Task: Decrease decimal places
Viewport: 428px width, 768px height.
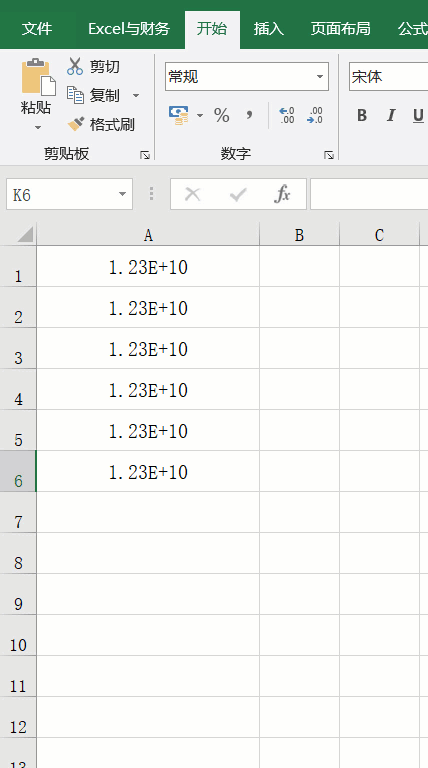Action: pos(315,116)
